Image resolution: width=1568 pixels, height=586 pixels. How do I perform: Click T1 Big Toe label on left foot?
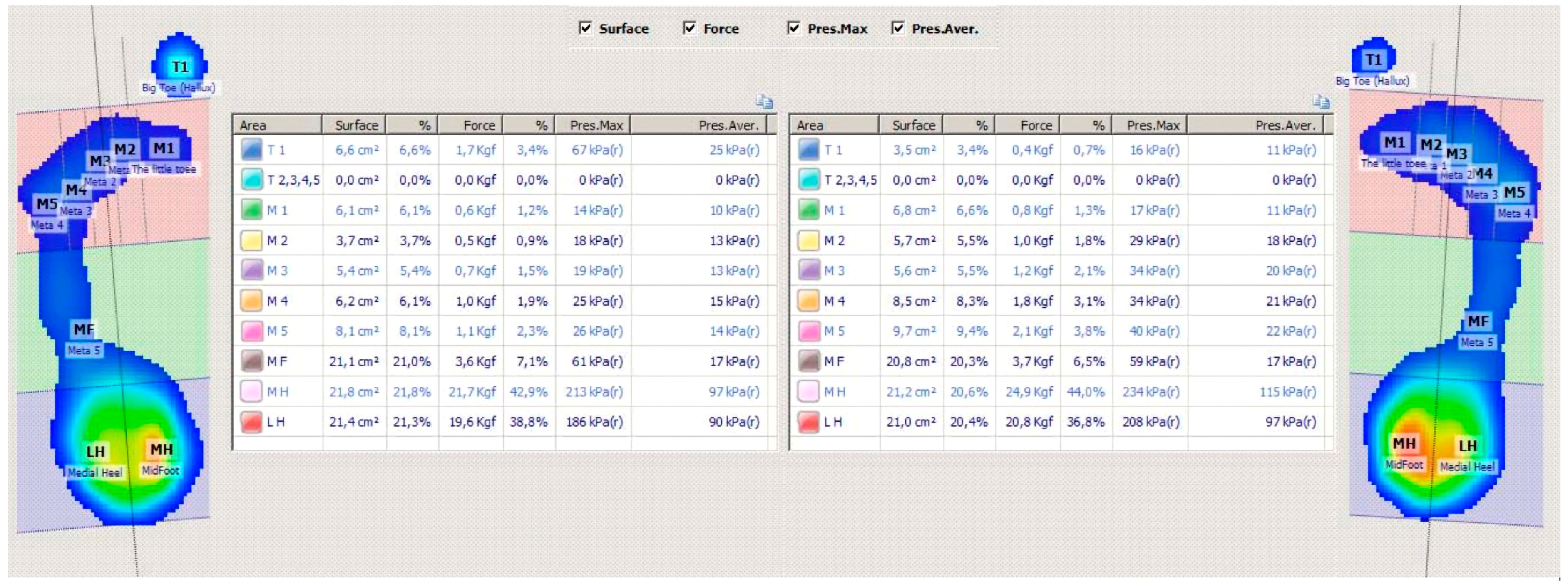[179, 67]
